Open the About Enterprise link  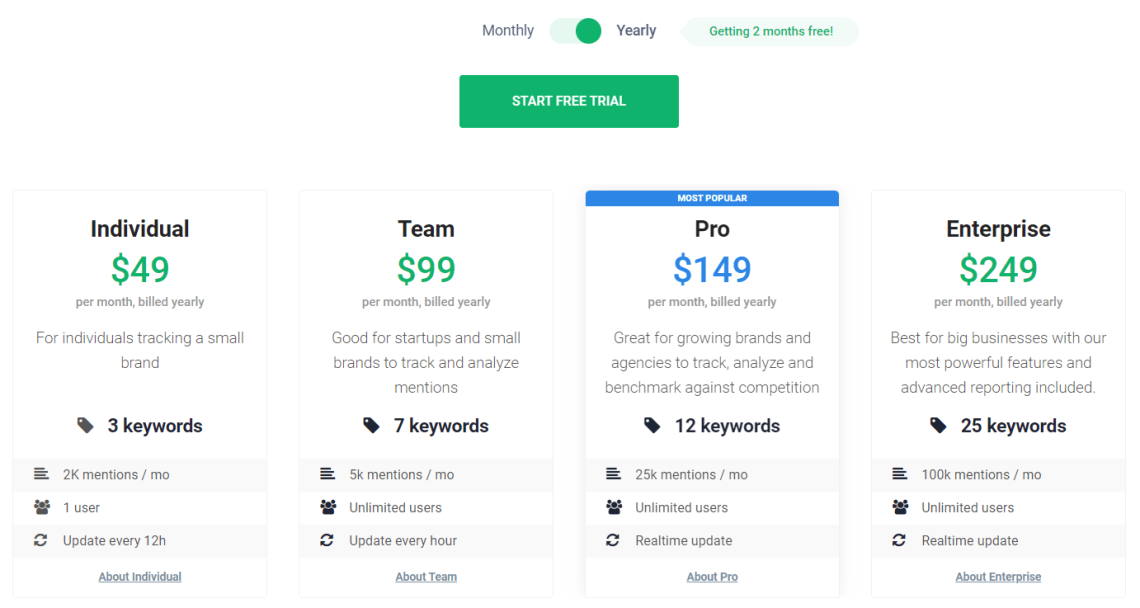click(x=998, y=577)
